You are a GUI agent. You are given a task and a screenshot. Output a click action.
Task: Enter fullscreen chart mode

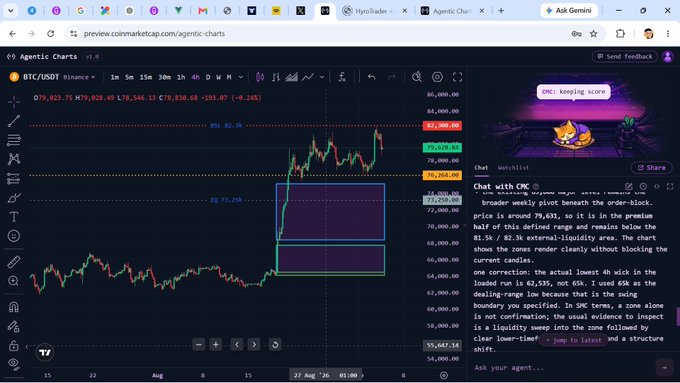(458, 77)
